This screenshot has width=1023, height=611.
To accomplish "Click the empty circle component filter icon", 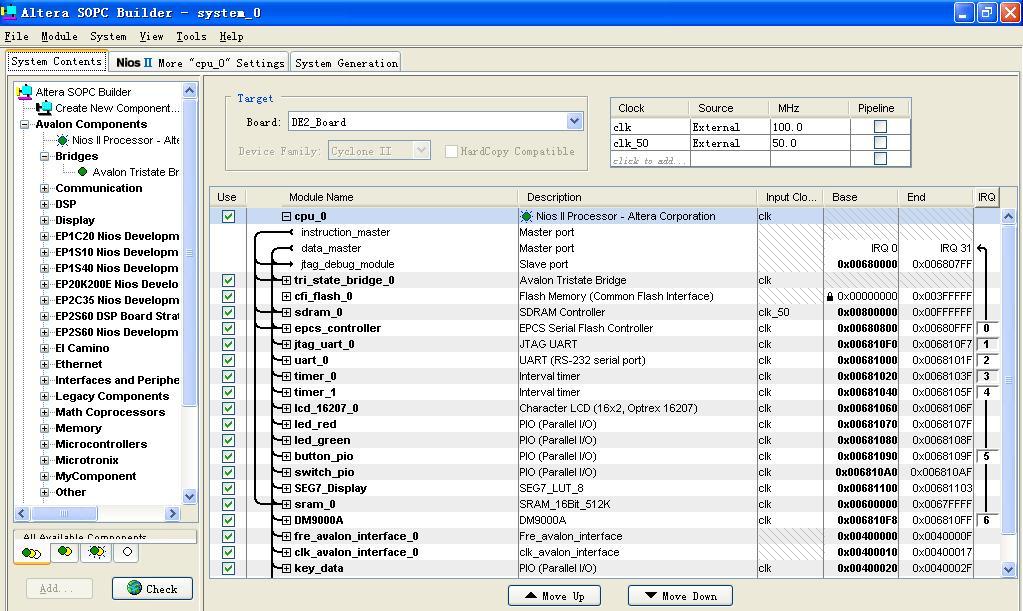I will click(127, 552).
